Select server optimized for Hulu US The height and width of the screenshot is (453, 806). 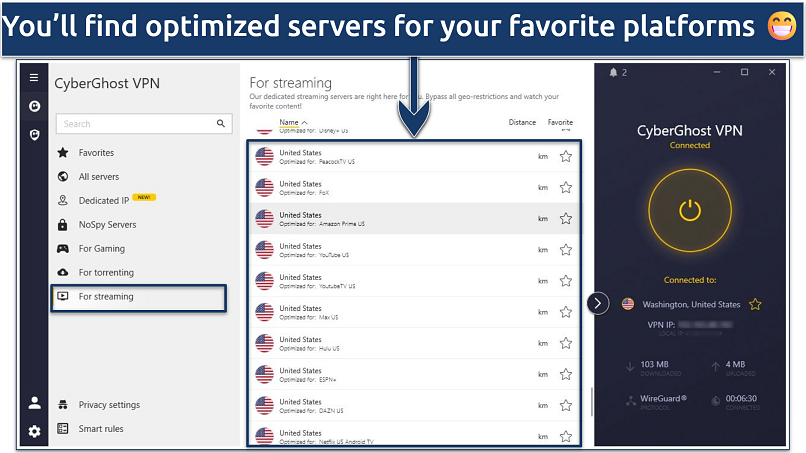414,343
